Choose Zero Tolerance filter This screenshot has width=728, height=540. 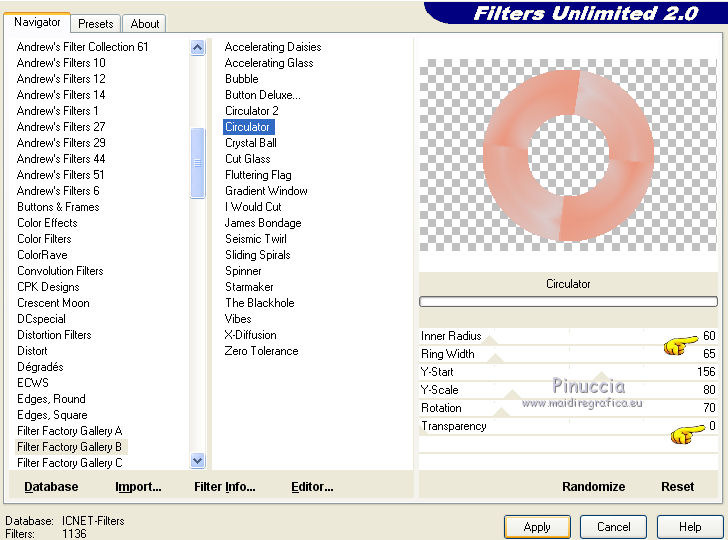point(261,351)
